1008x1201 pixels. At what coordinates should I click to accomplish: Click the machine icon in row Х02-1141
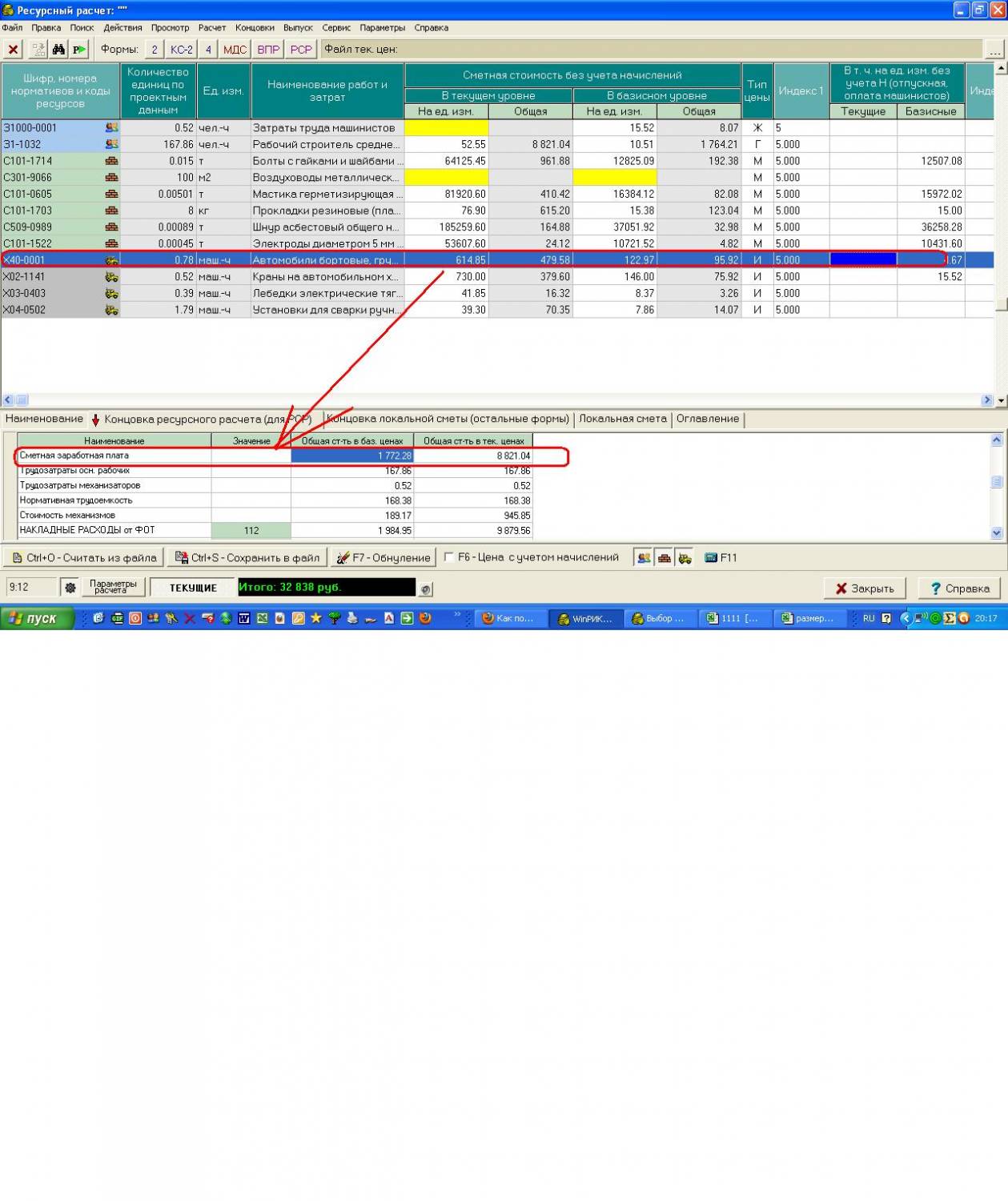(x=111, y=276)
